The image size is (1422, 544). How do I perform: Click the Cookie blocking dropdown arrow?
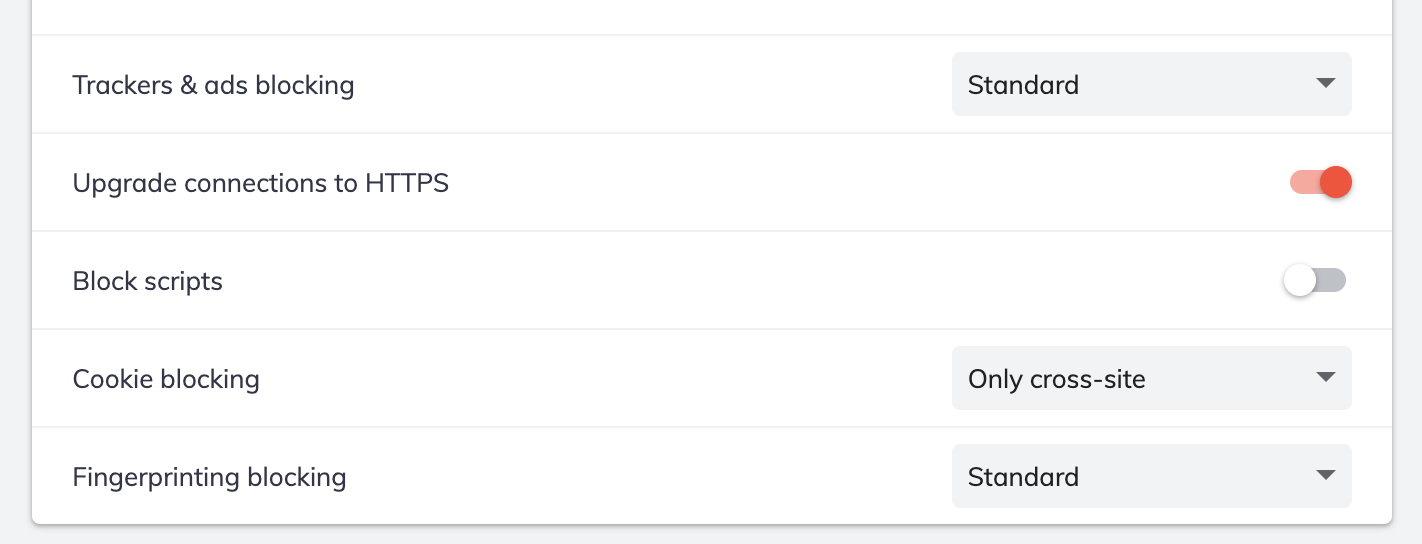click(1326, 378)
